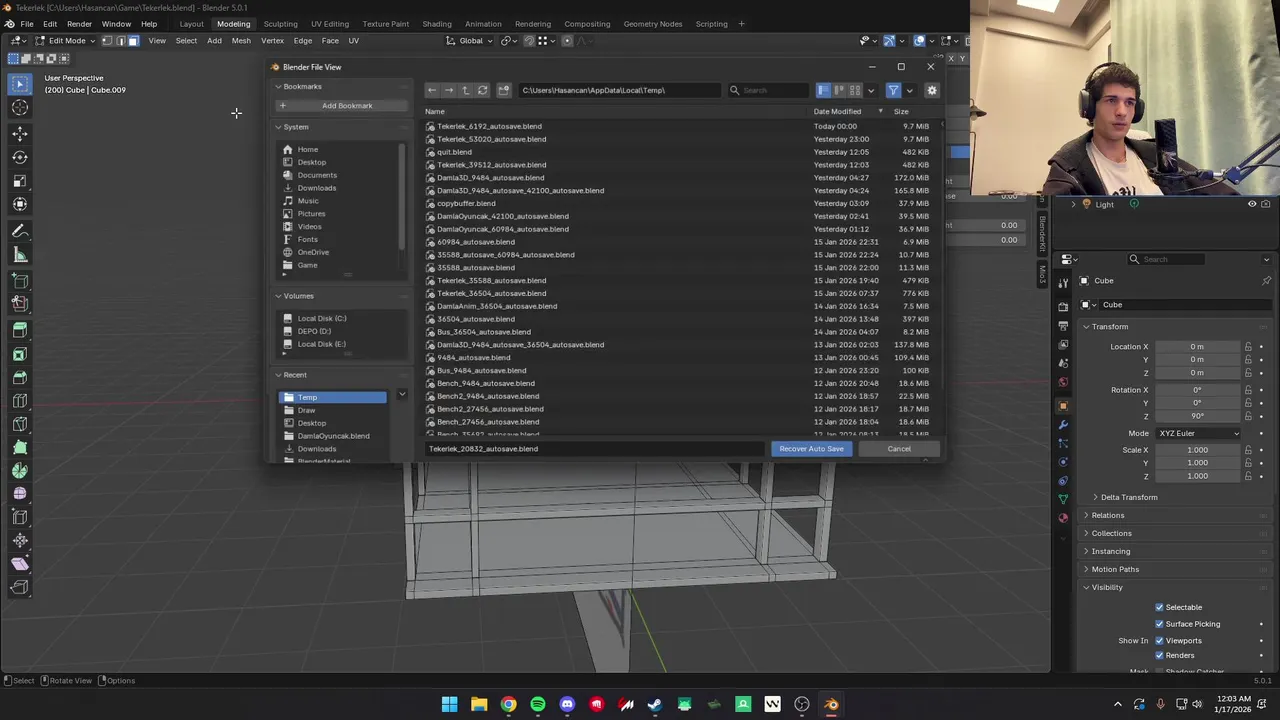Click the file path input field
Screen dimensions: 1280x720
619,90
